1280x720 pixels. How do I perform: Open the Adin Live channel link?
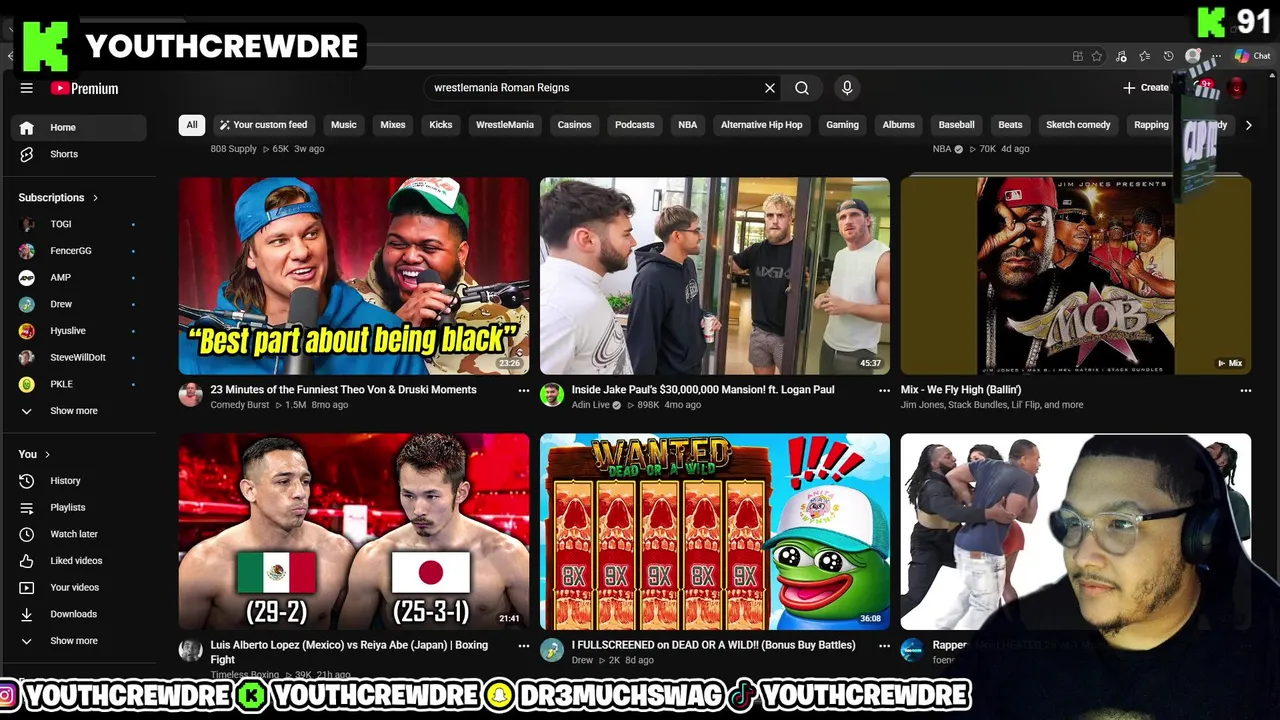[590, 405]
